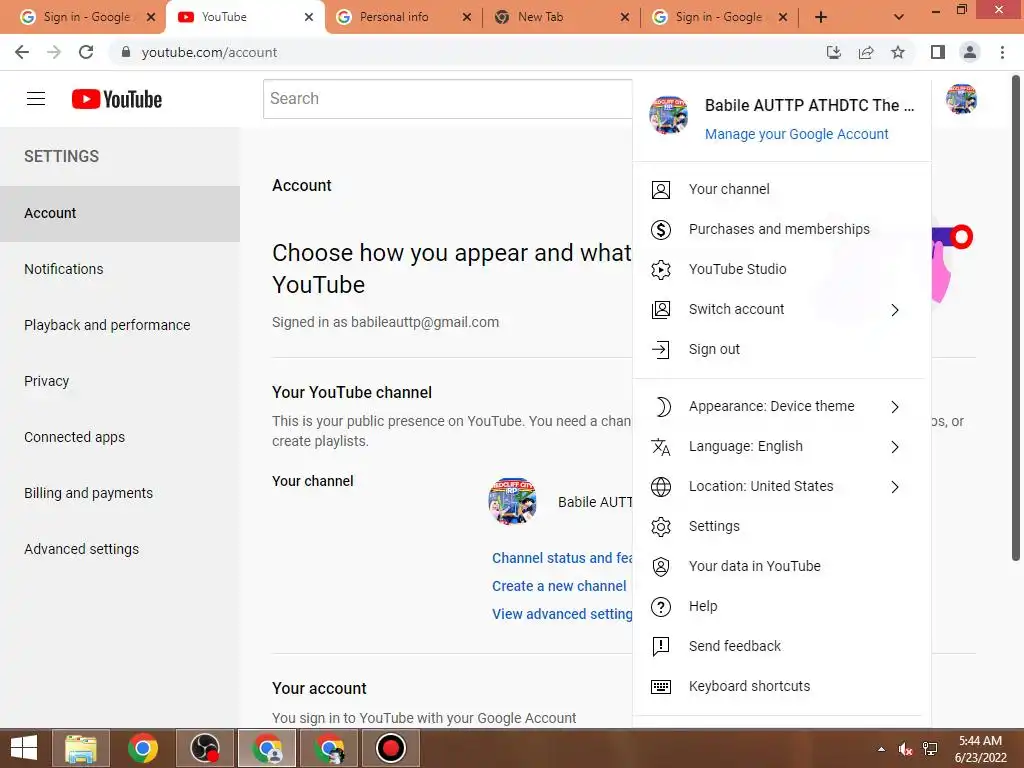Viewport: 1024px width, 768px height.
Task: Click the Purchases and memberships dollar icon
Action: point(661,229)
